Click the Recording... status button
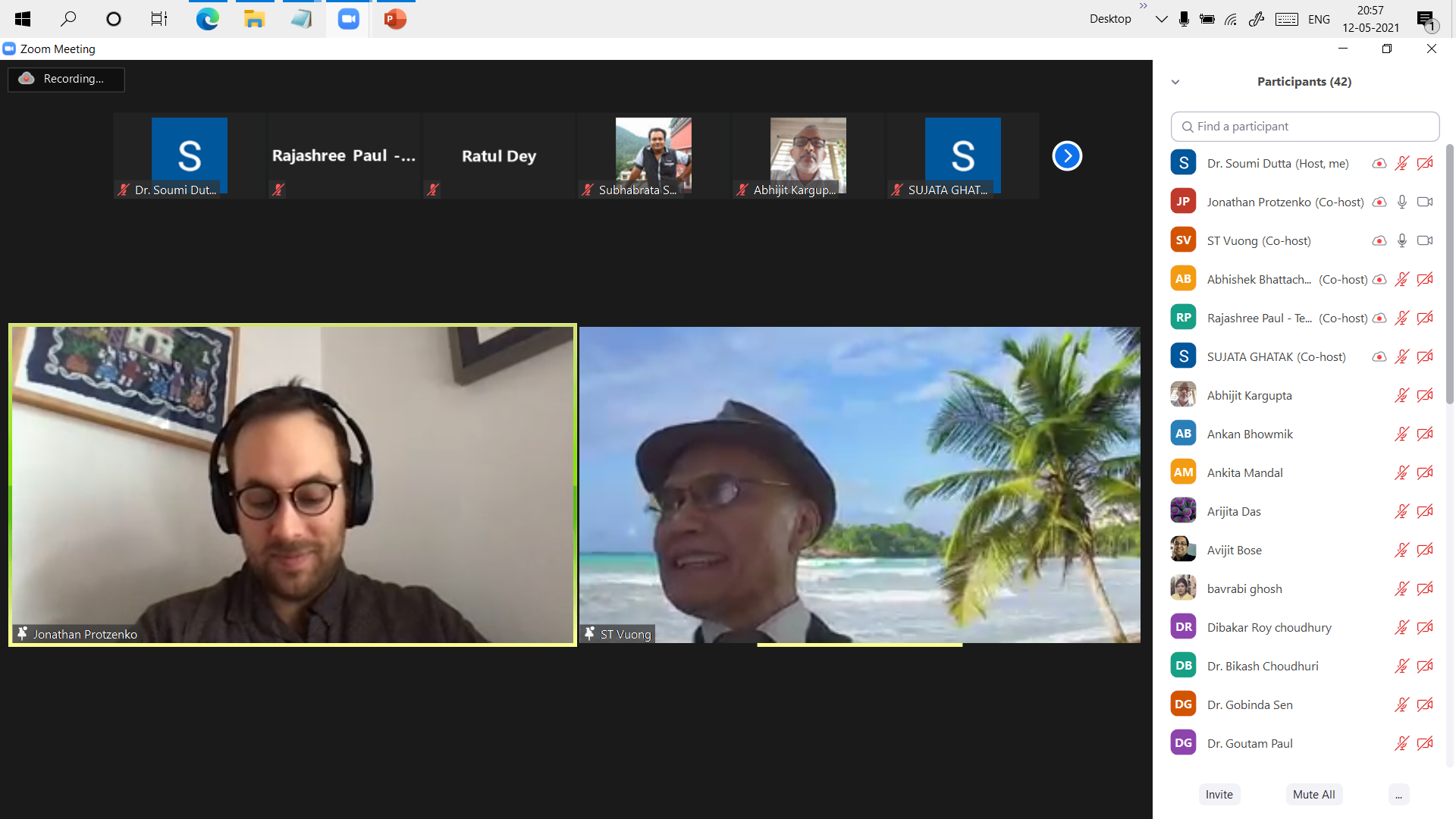This screenshot has width=1456, height=819. [66, 79]
